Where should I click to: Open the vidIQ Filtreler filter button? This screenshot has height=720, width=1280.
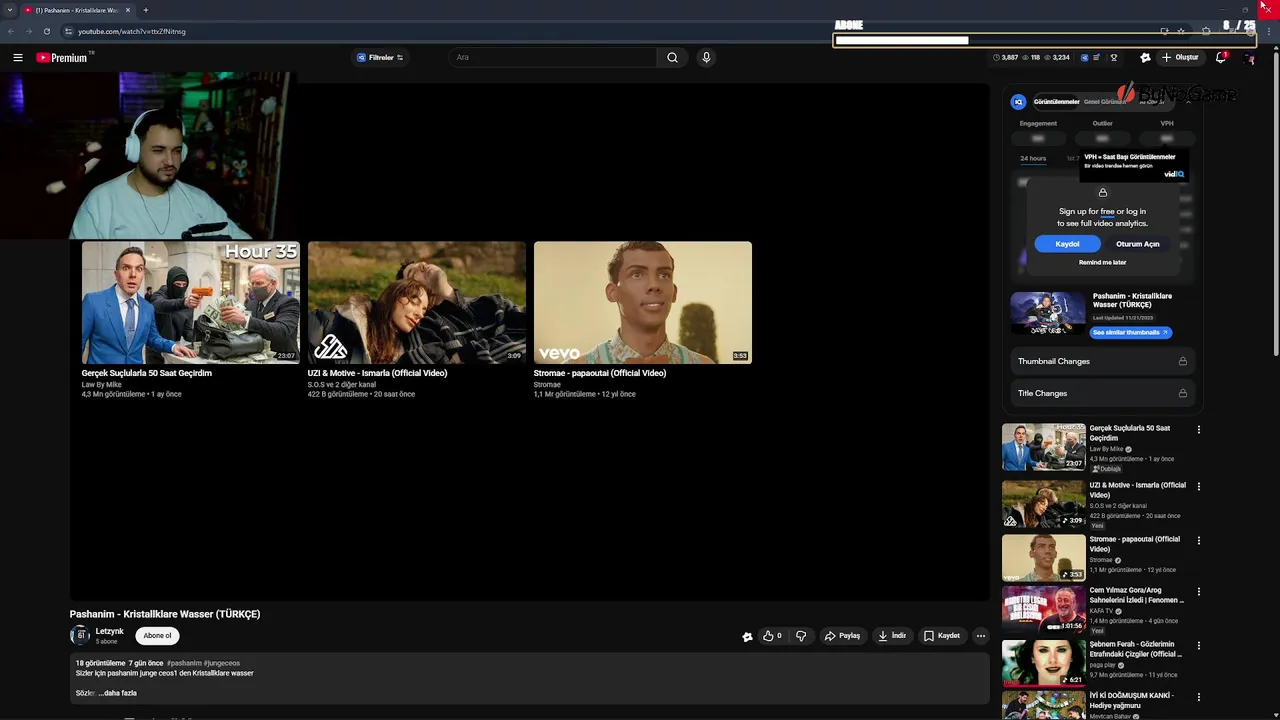click(380, 58)
